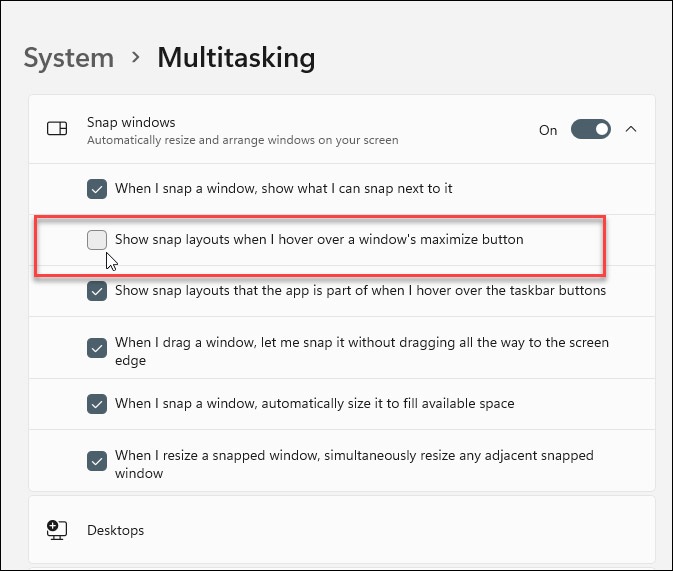Uncheck snap layouts for taskbar buttons checkbox
The width and height of the screenshot is (673, 571).
[x=97, y=291]
